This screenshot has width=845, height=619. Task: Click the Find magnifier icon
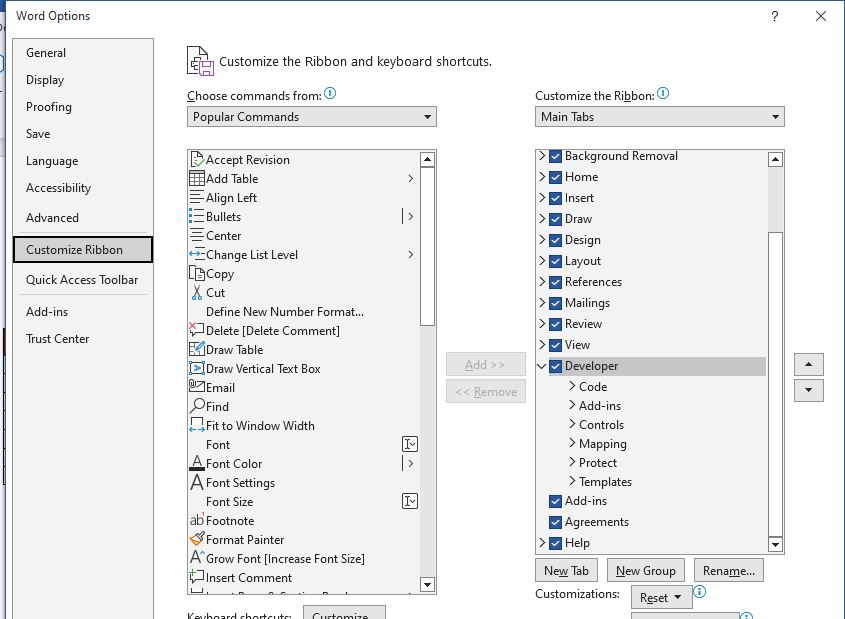(197, 407)
